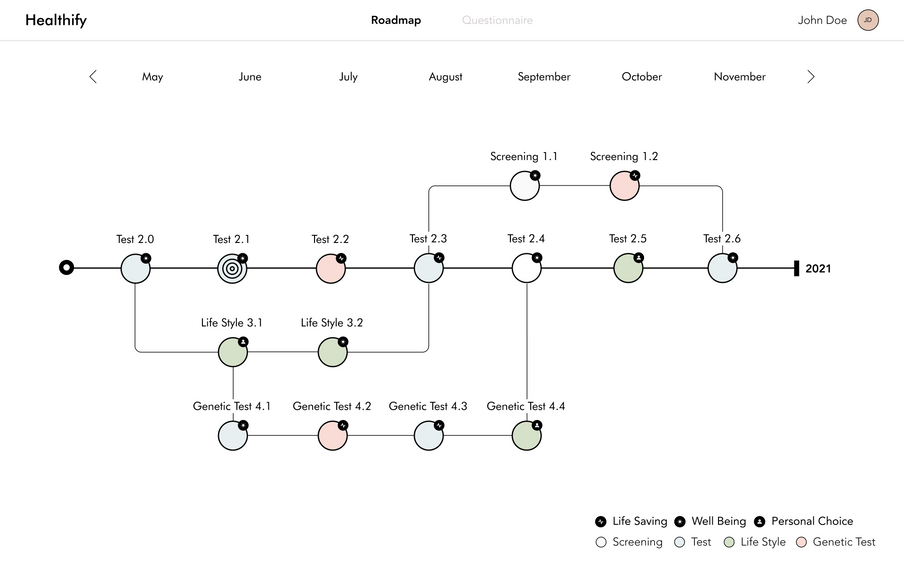
Task: Select the Test 2.0 node circle
Action: [x=135, y=268]
